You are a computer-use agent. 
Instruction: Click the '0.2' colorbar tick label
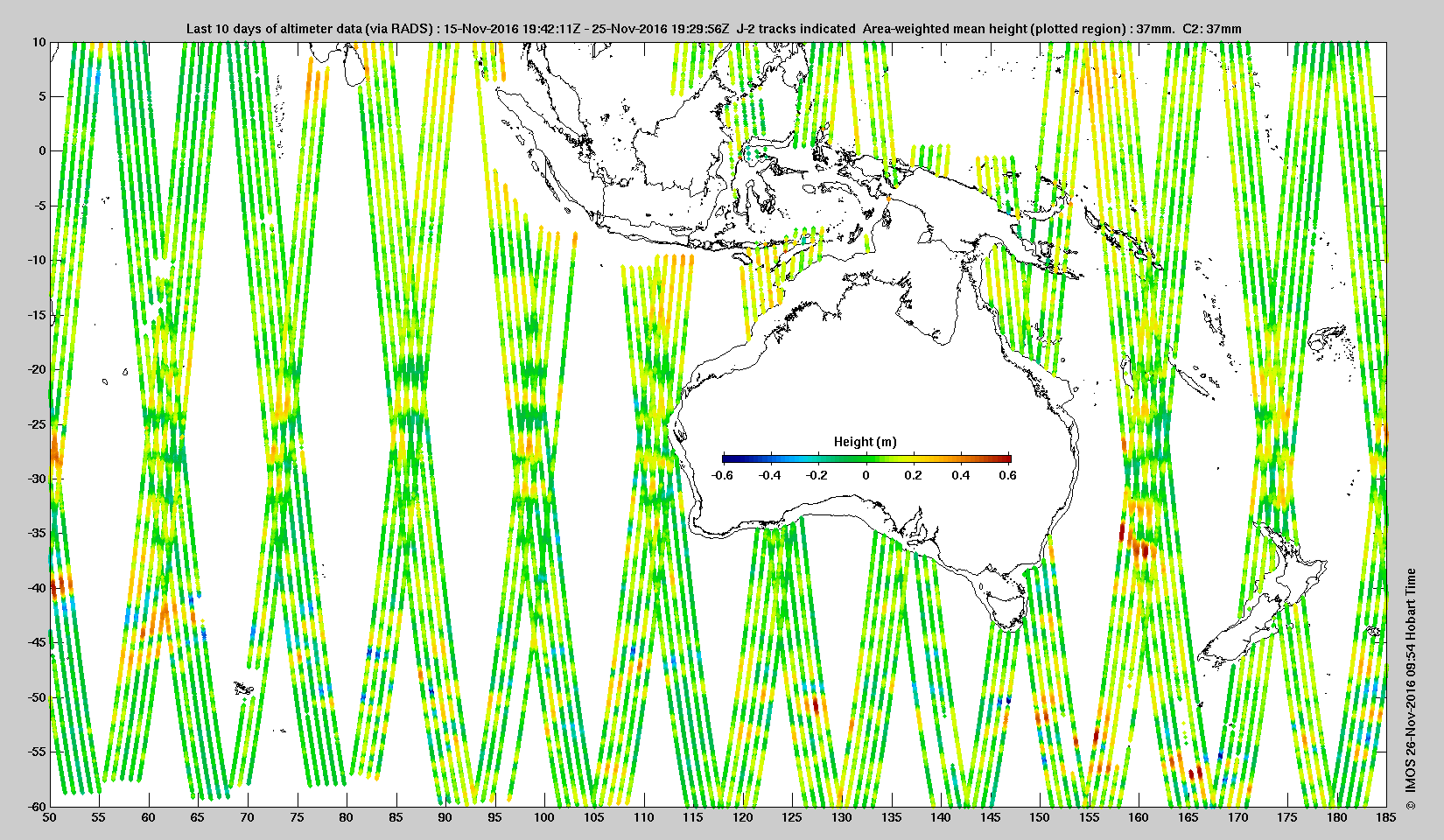(x=914, y=475)
